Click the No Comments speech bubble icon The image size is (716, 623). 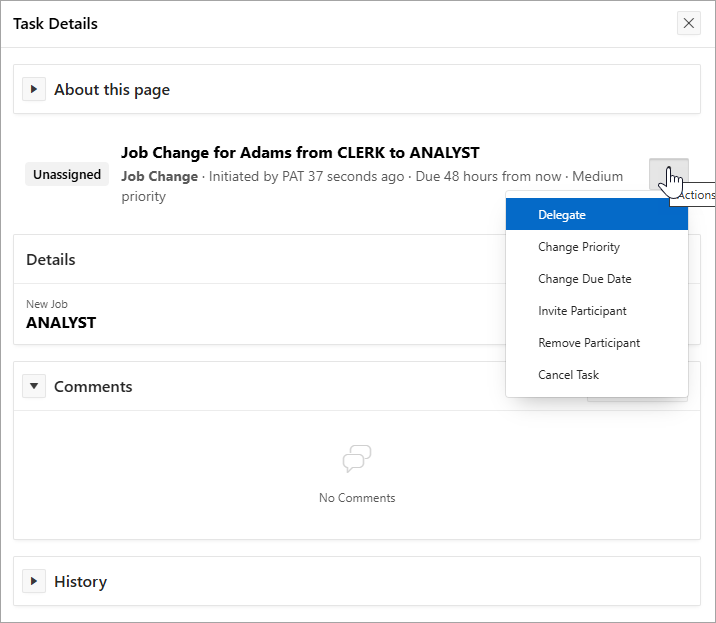(357, 459)
